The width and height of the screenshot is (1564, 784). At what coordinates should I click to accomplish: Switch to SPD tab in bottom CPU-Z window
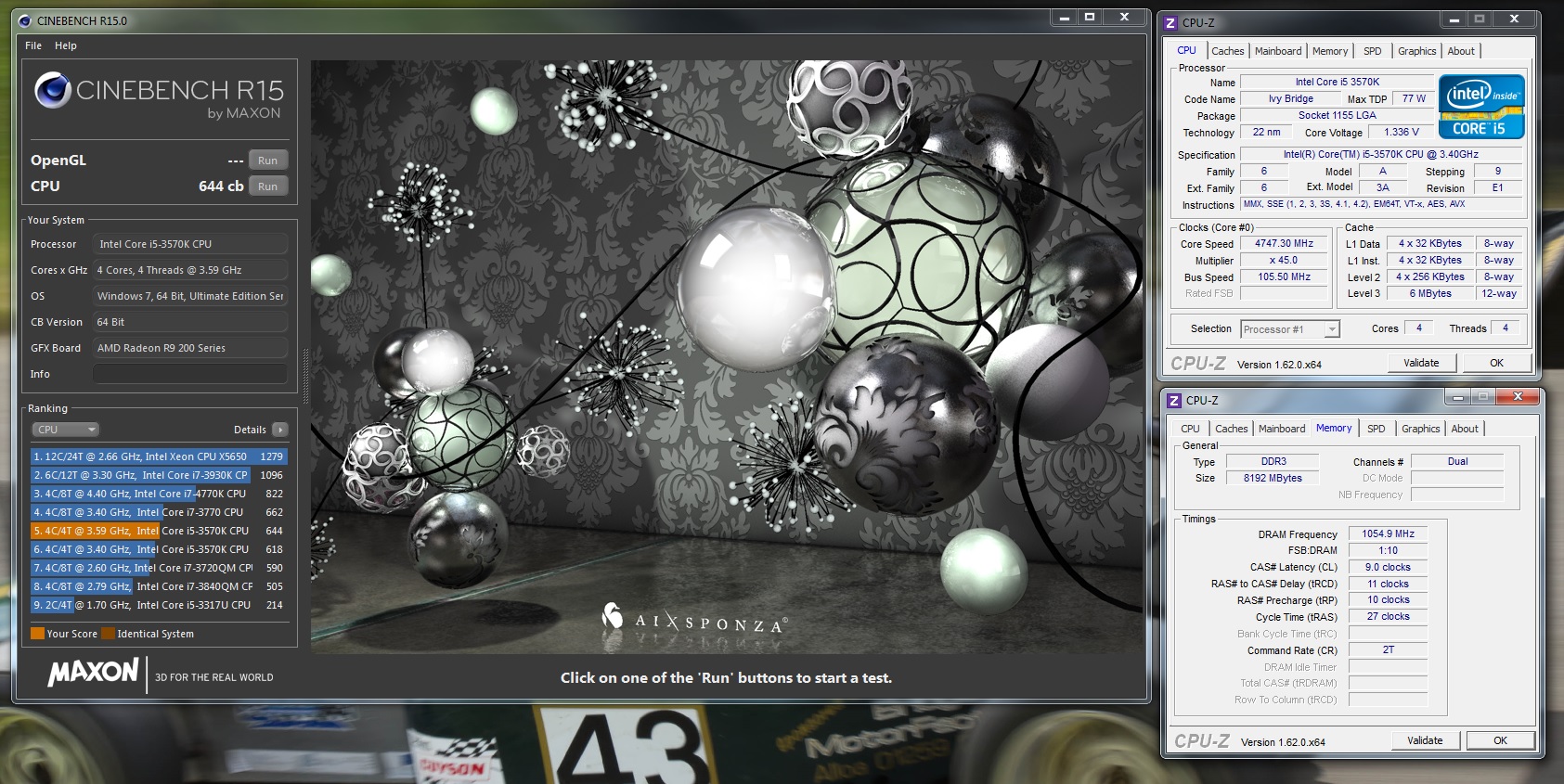1376,429
